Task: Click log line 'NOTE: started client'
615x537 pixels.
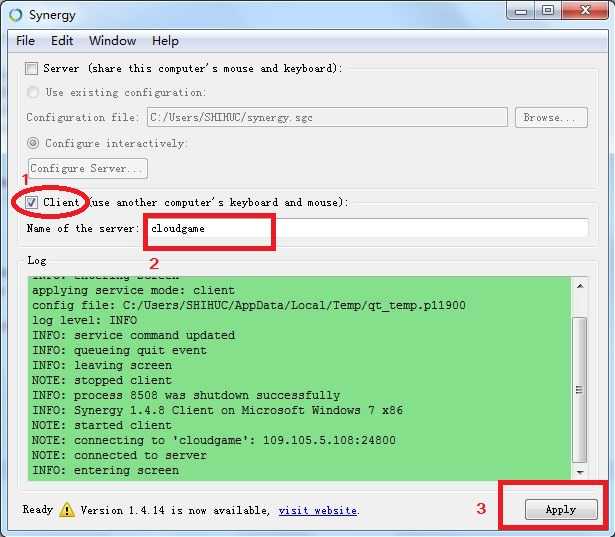Action: tap(102, 425)
